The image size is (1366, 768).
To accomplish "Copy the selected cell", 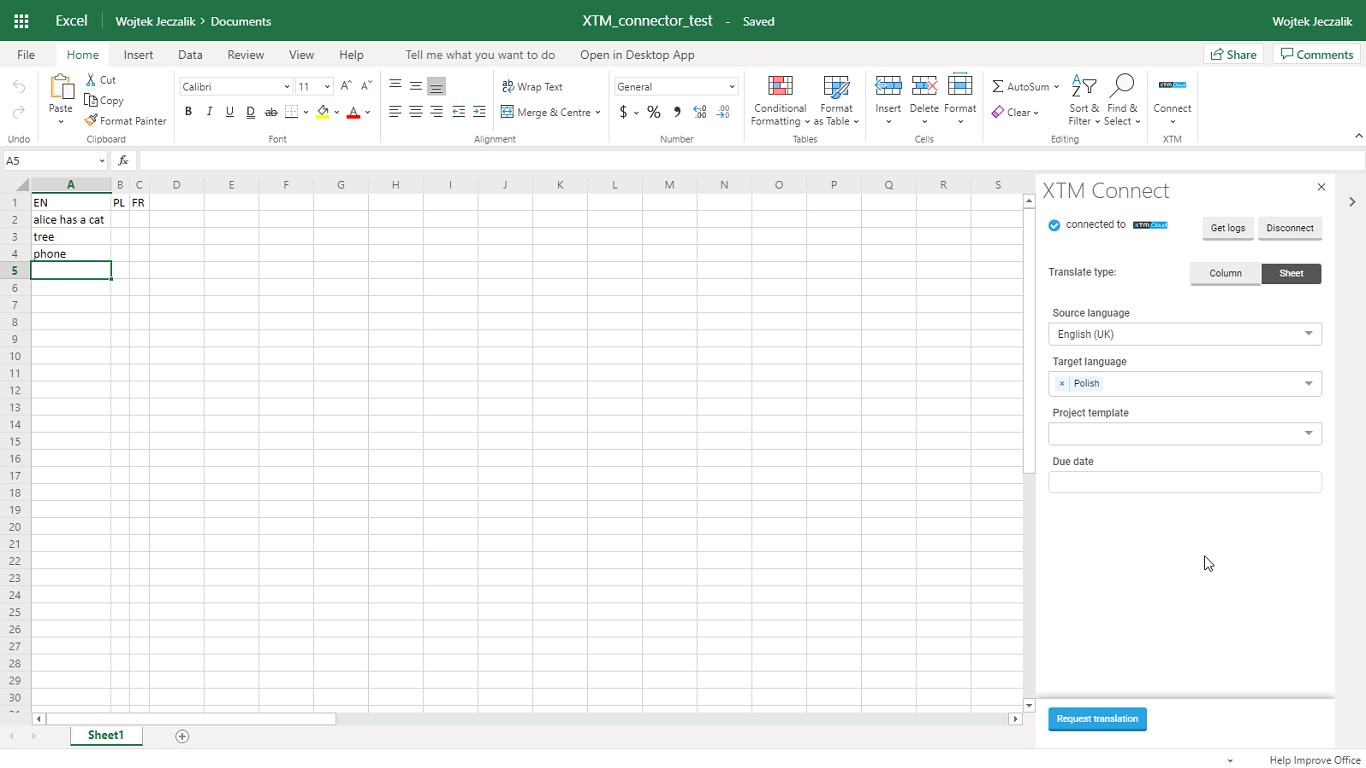I will pyautogui.click(x=104, y=100).
